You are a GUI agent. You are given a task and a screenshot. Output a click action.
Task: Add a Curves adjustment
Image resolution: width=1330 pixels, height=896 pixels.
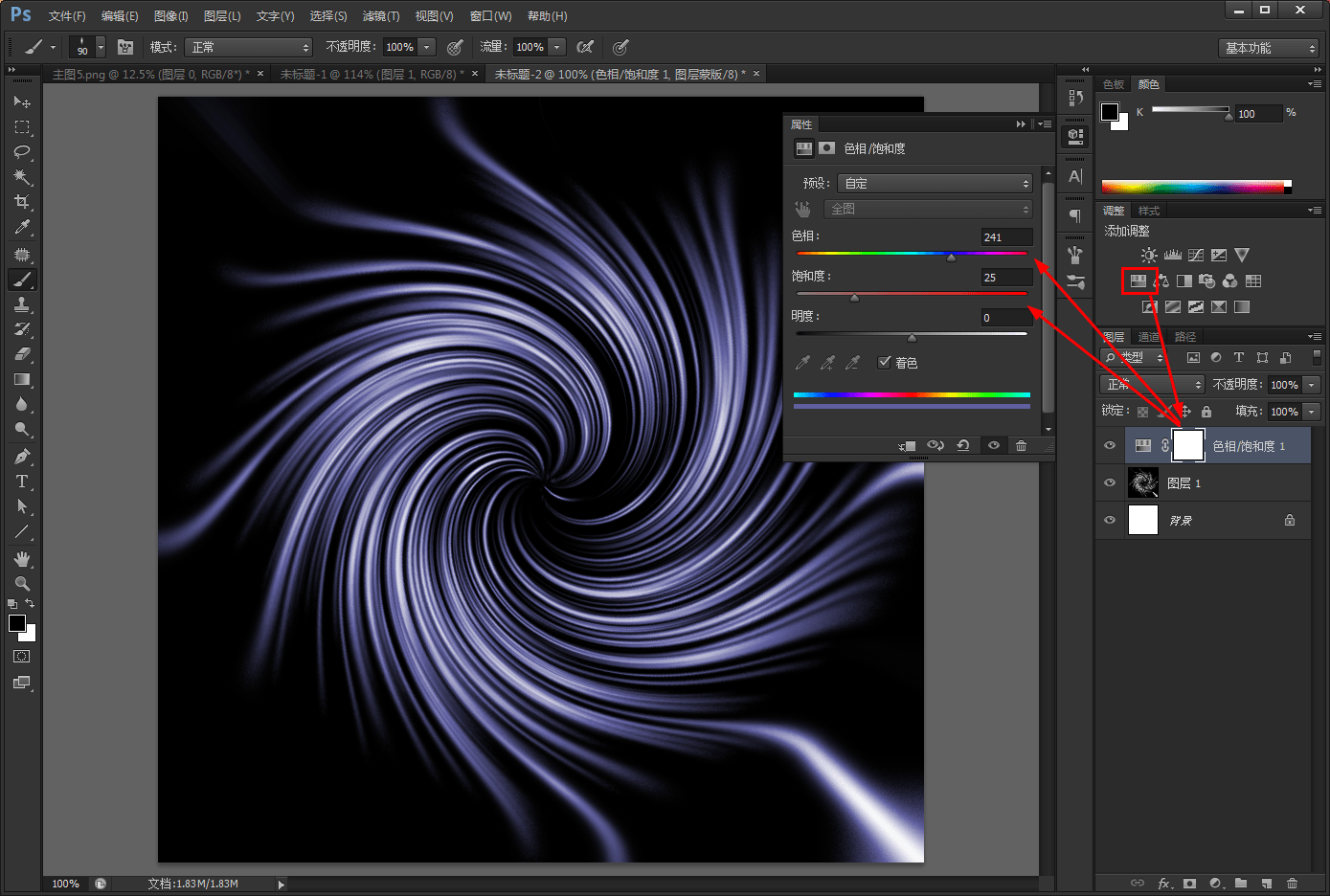pos(1196,255)
